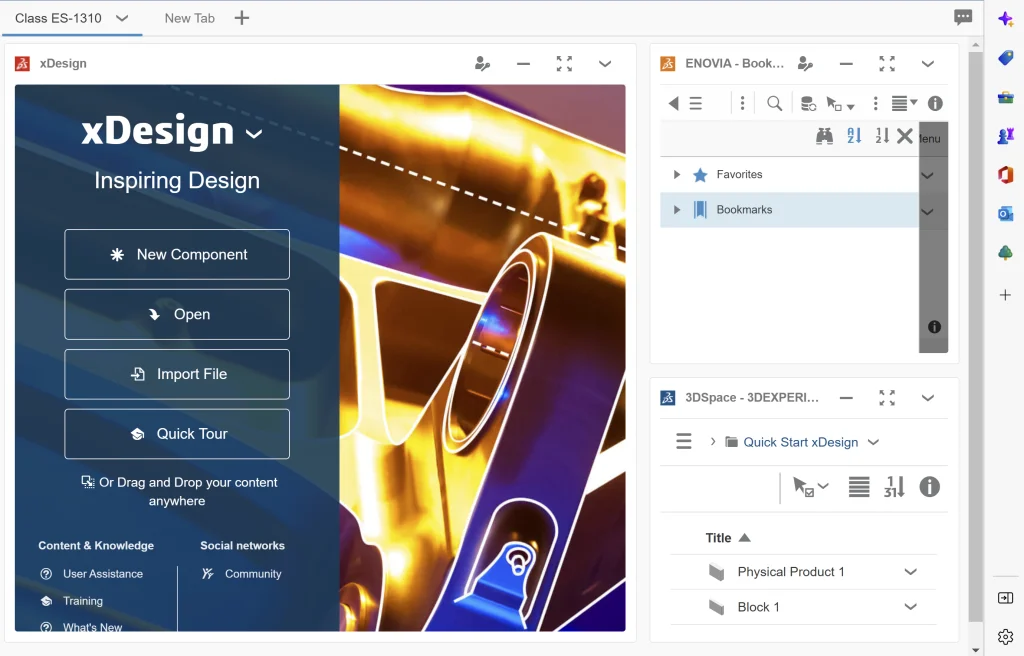Star the Favorites entry in the tree
The width and height of the screenshot is (1024, 656).
(700, 174)
